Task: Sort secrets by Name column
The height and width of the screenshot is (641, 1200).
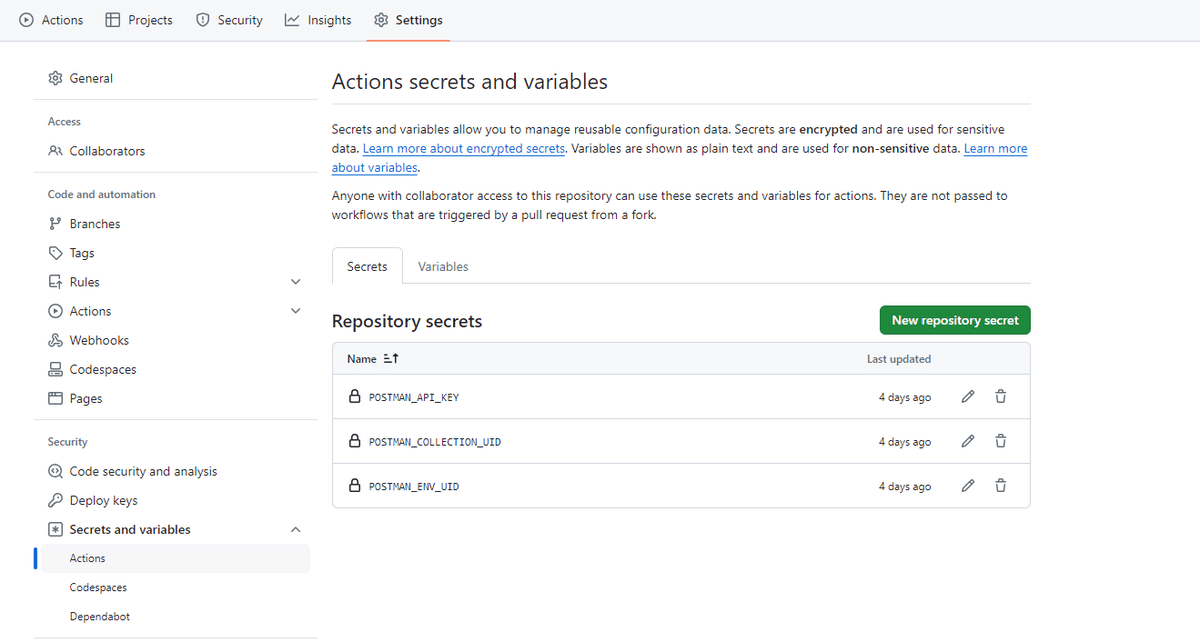Action: pyautogui.click(x=371, y=358)
